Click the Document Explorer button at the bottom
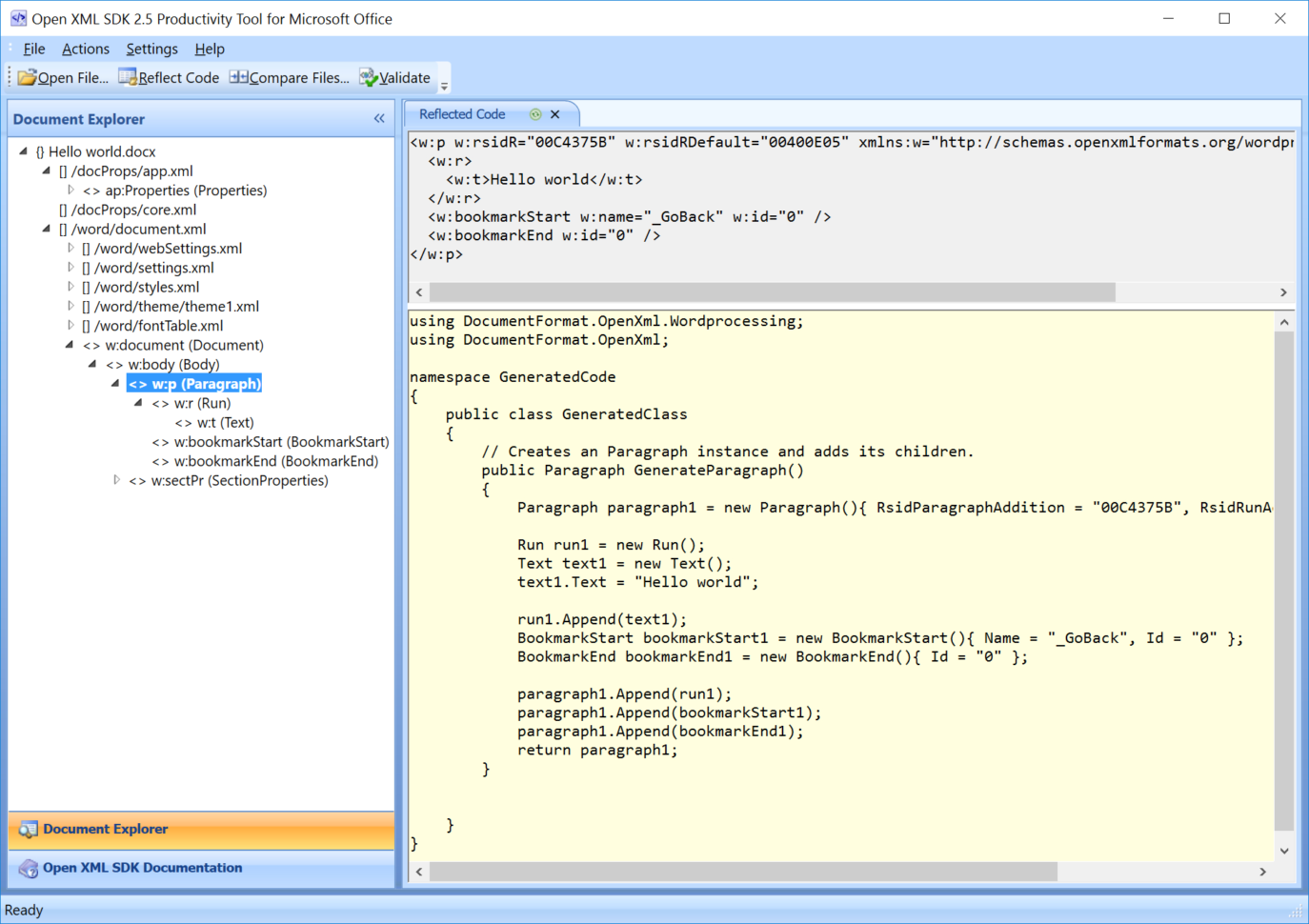 106,829
